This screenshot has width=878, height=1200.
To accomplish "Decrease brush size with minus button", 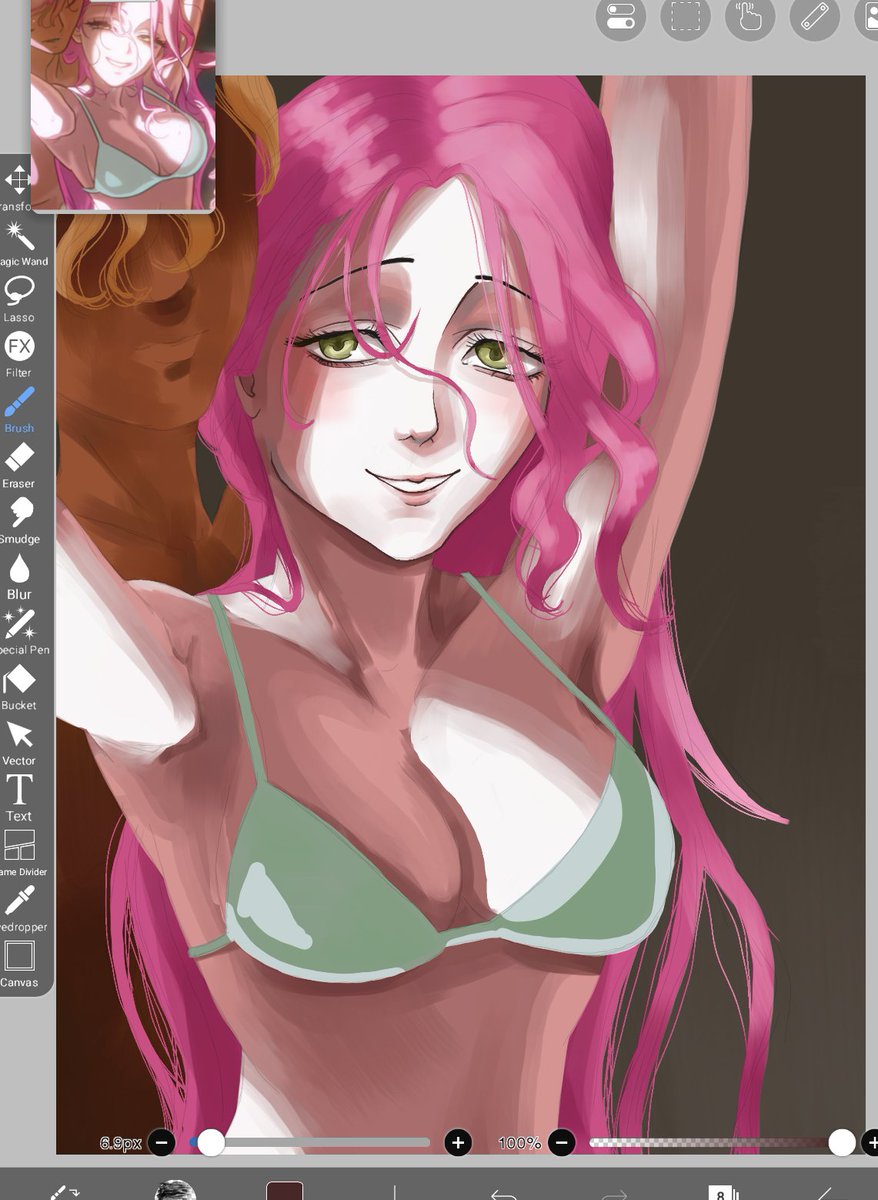I will (163, 1142).
